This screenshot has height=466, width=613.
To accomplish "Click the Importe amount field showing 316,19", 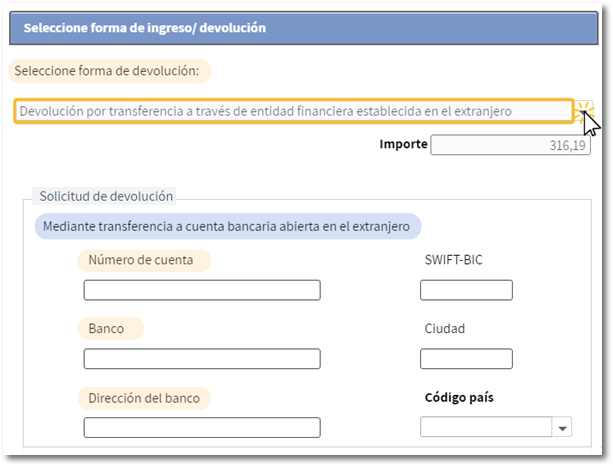I will pos(510,145).
